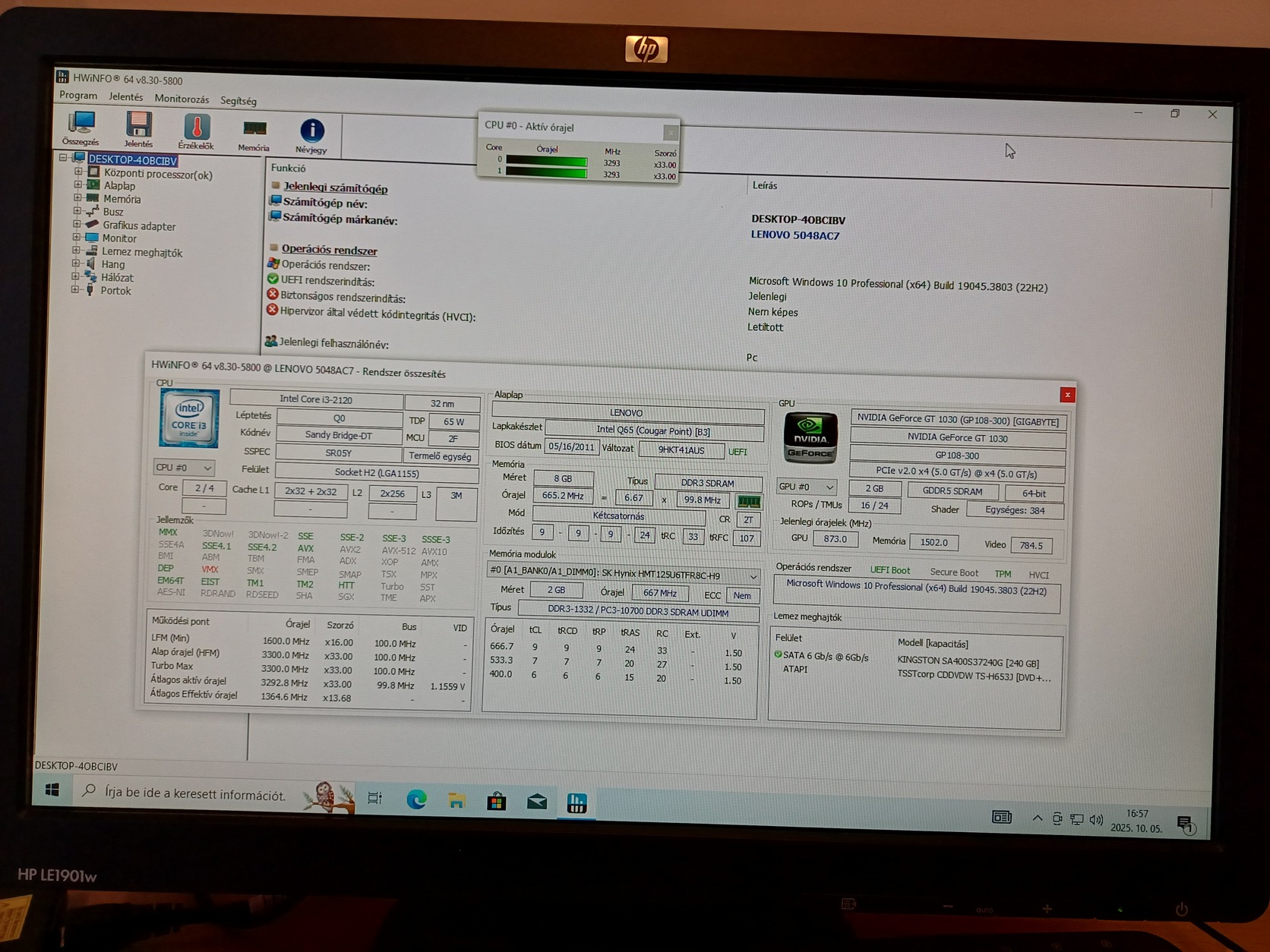Image resolution: width=1270 pixels, height=952 pixels.
Task: Expand the Hang tree node
Action: pos(75,263)
